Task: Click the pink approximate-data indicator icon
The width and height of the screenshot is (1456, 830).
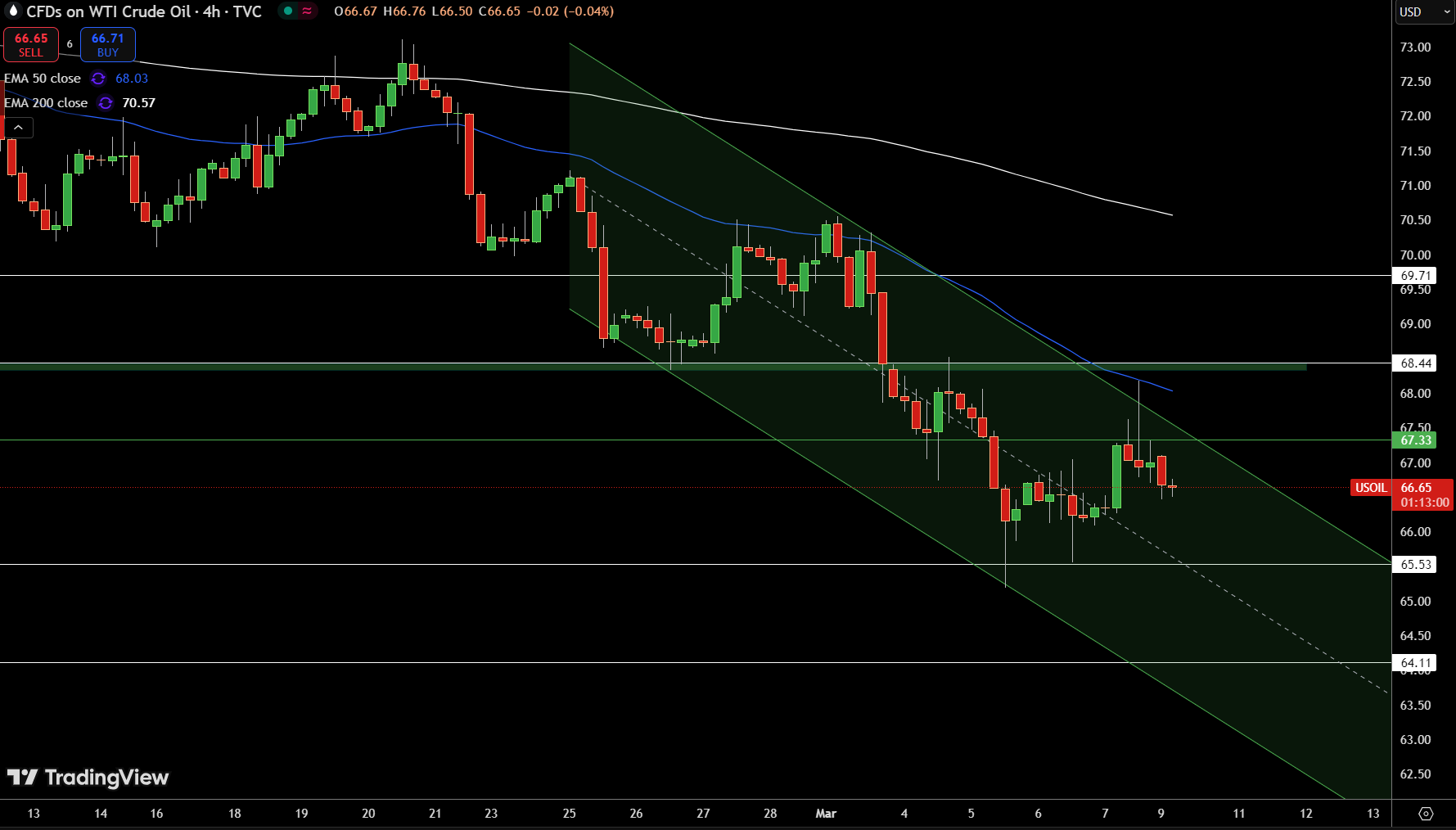Action: pos(307,11)
